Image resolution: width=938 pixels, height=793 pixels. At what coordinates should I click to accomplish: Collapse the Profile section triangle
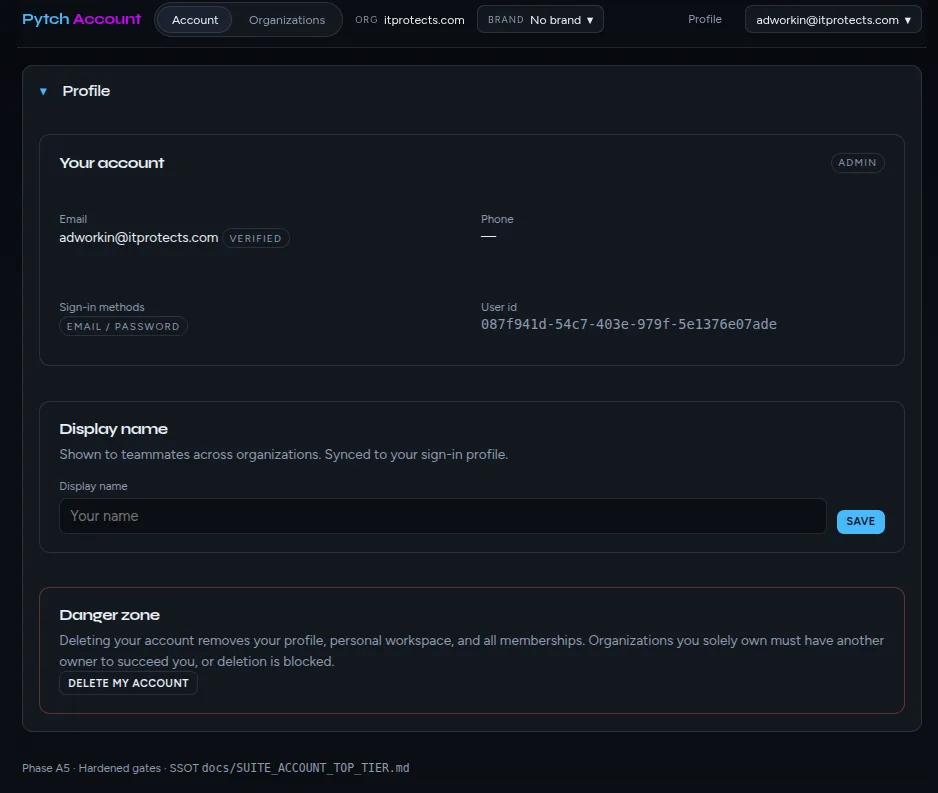pos(43,92)
